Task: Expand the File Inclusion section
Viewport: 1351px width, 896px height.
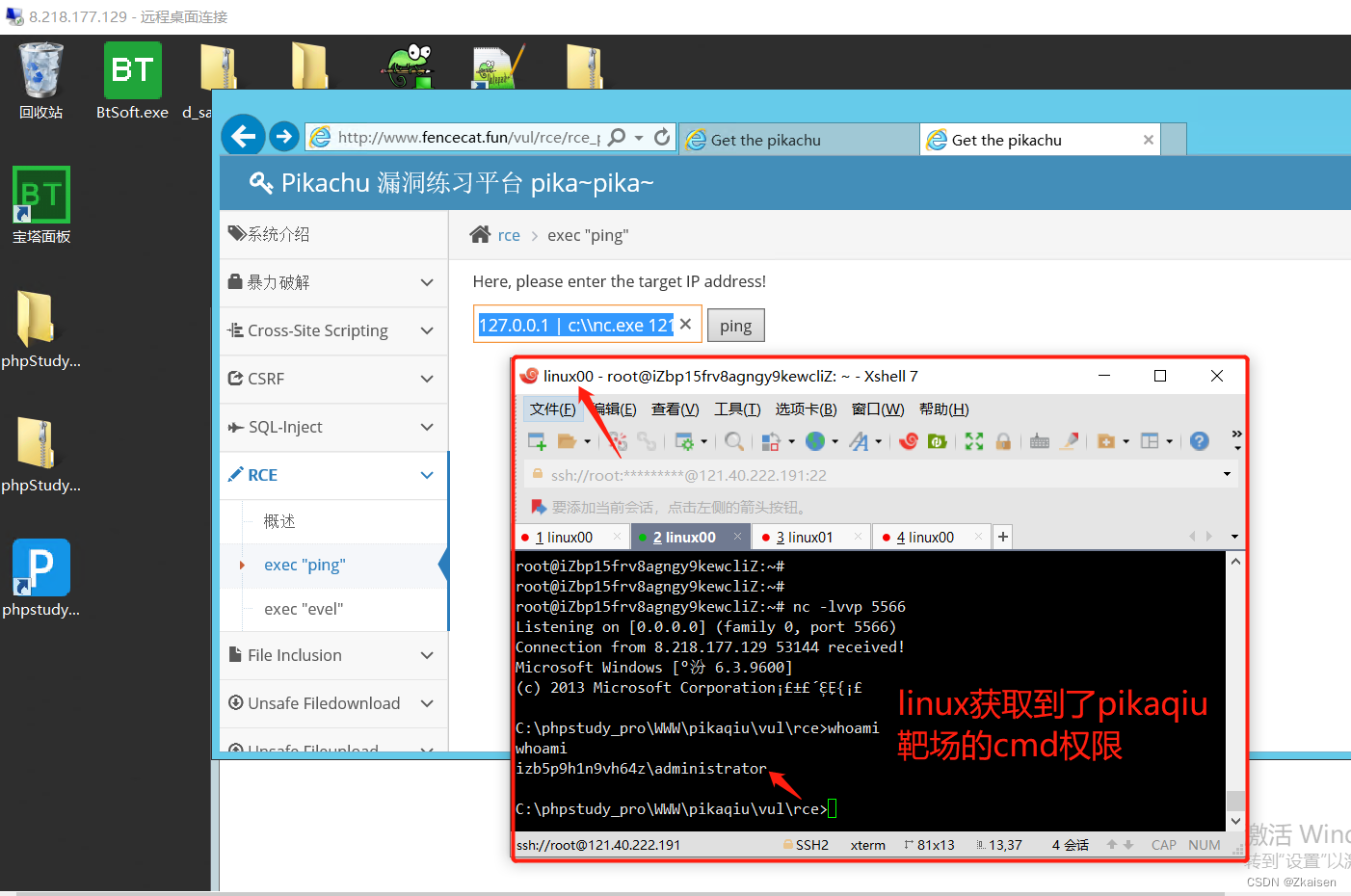Action: coord(333,655)
